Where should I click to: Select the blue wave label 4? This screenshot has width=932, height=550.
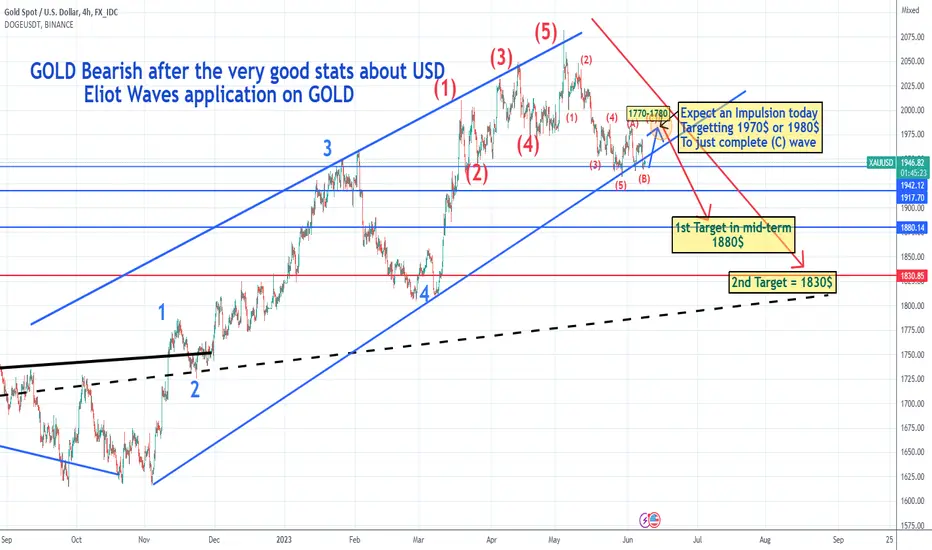(x=424, y=294)
